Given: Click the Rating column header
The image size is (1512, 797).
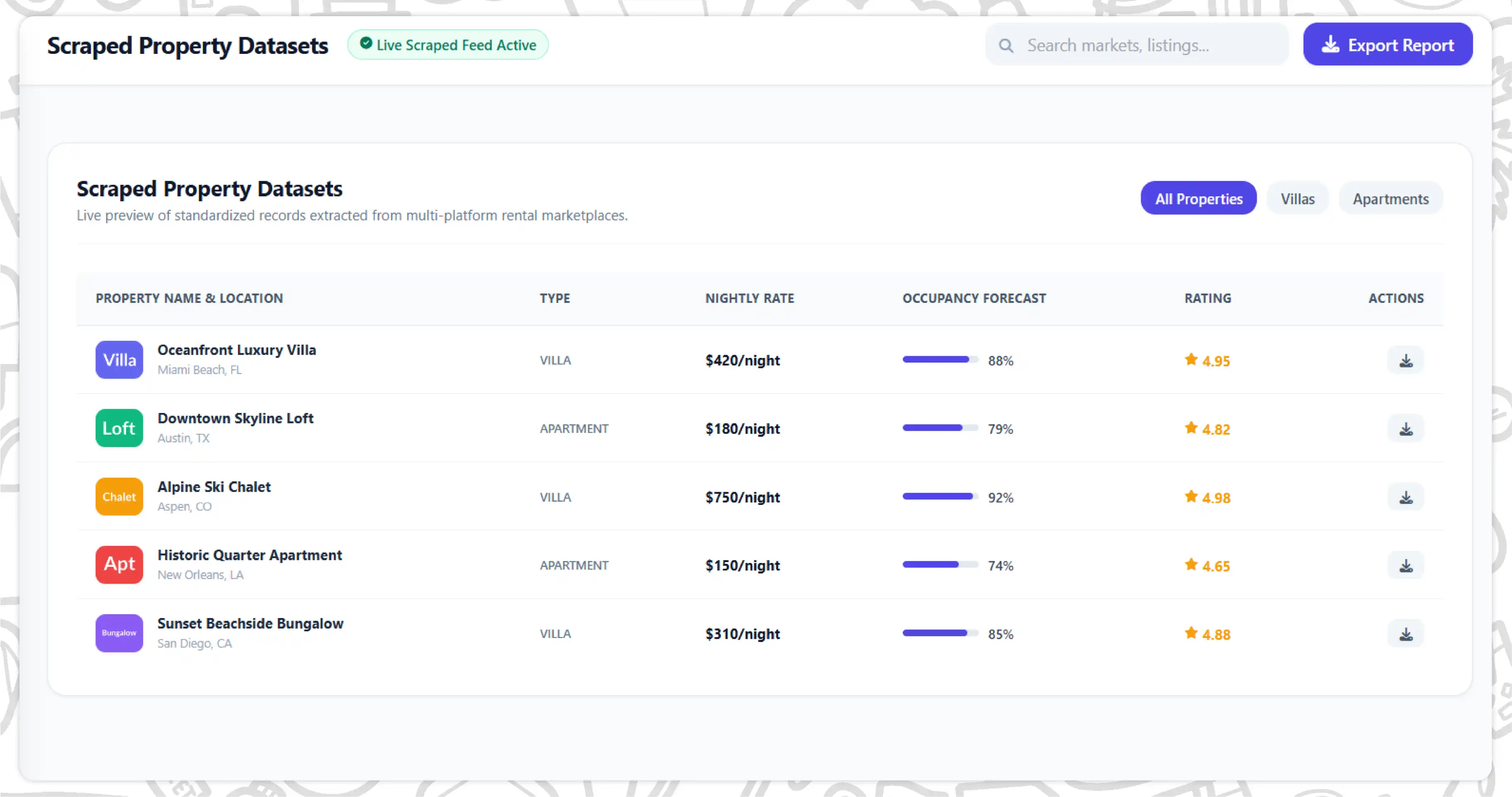Looking at the screenshot, I should [1207, 299].
